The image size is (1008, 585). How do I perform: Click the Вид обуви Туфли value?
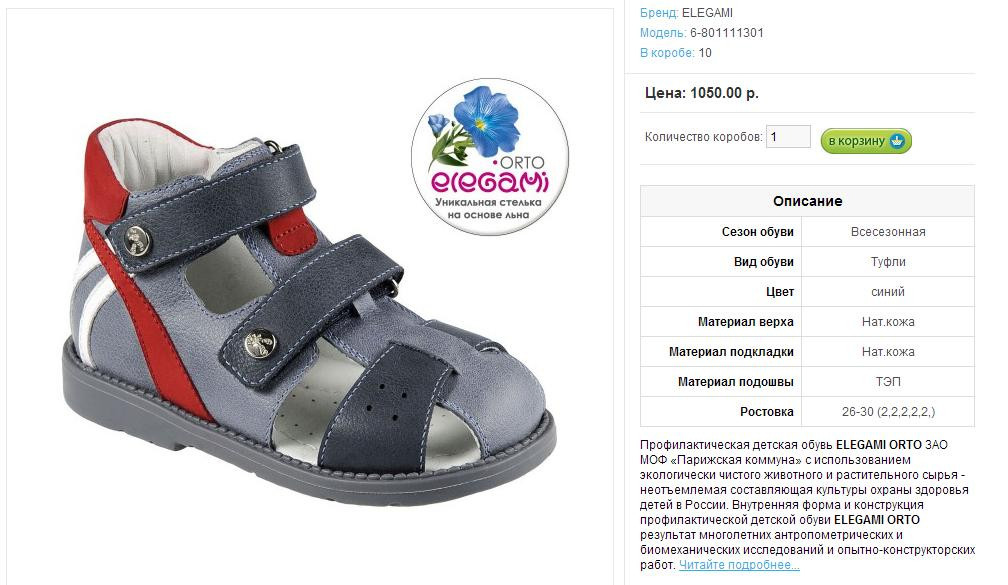[x=888, y=262]
